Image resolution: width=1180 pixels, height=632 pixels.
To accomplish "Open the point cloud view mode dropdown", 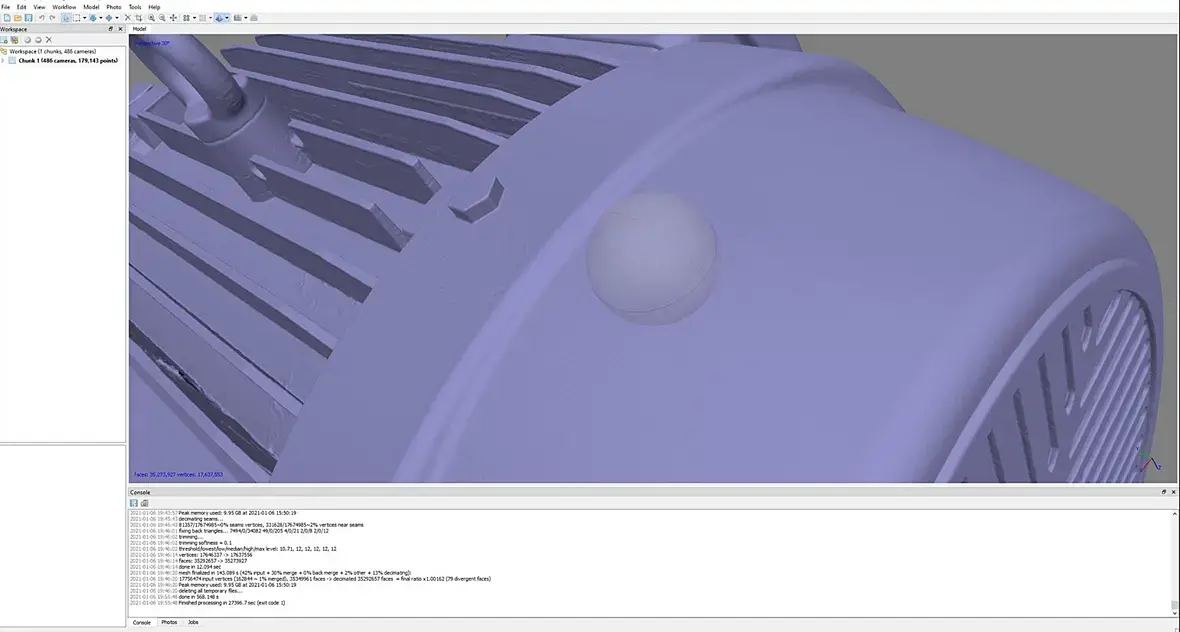I will point(194,18).
